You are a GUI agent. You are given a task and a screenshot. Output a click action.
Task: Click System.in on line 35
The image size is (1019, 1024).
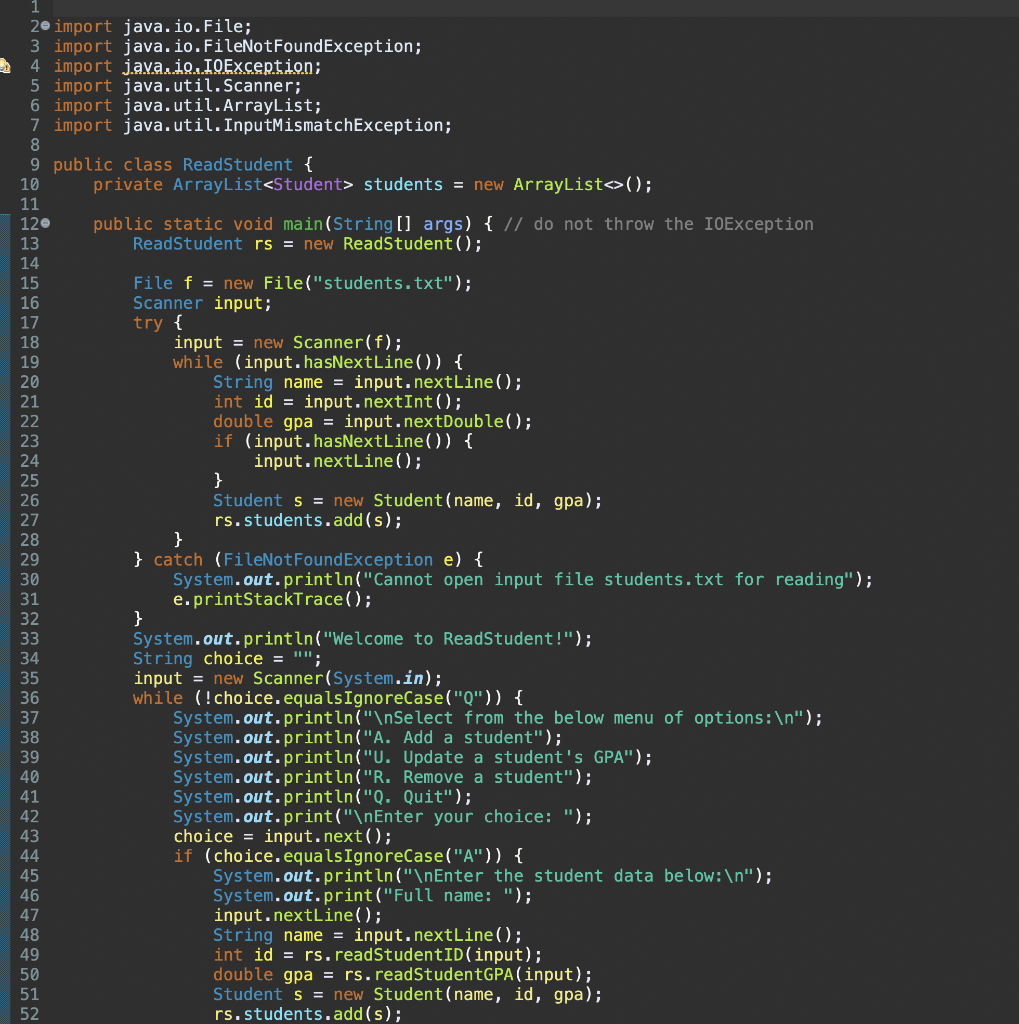378,678
